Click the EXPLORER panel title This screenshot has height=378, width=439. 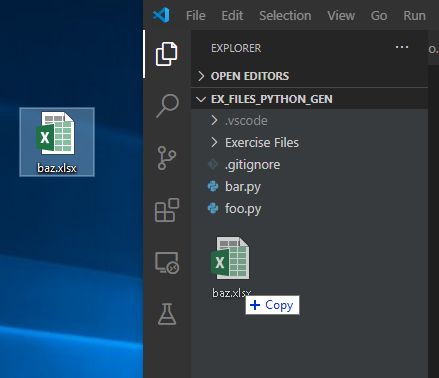(x=236, y=48)
